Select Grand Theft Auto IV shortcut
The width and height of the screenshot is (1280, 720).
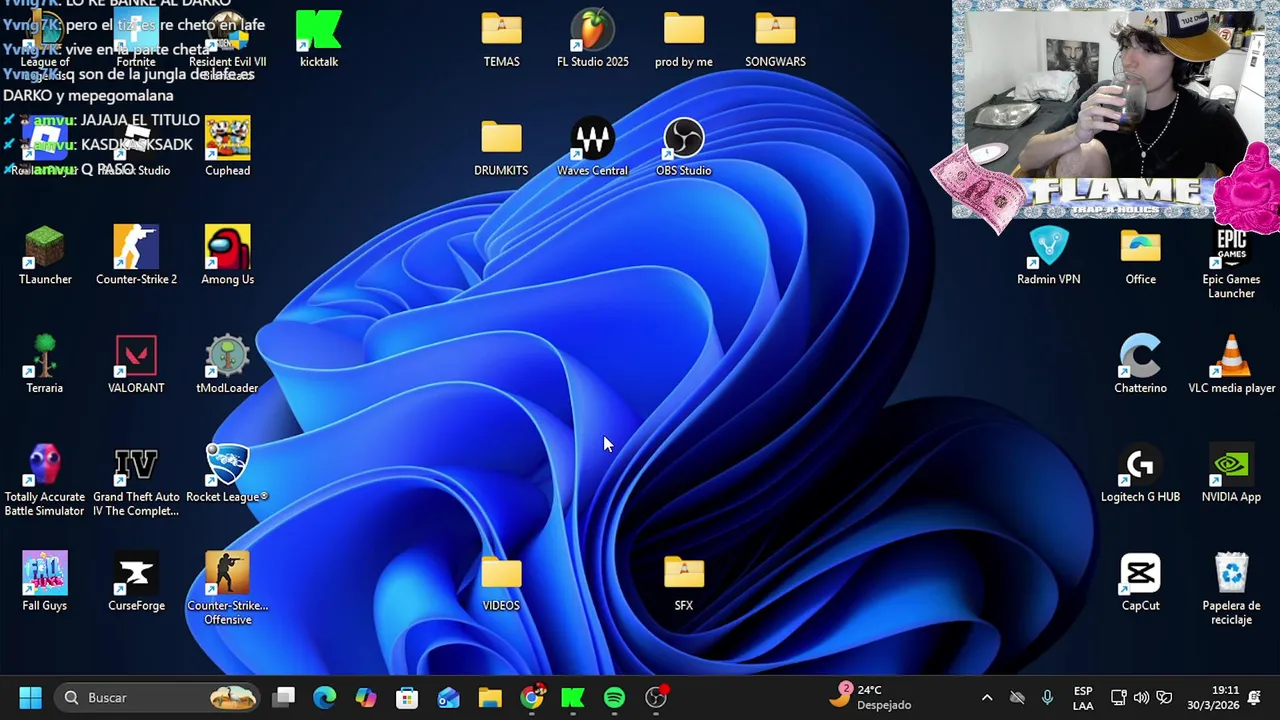pyautogui.click(x=136, y=481)
